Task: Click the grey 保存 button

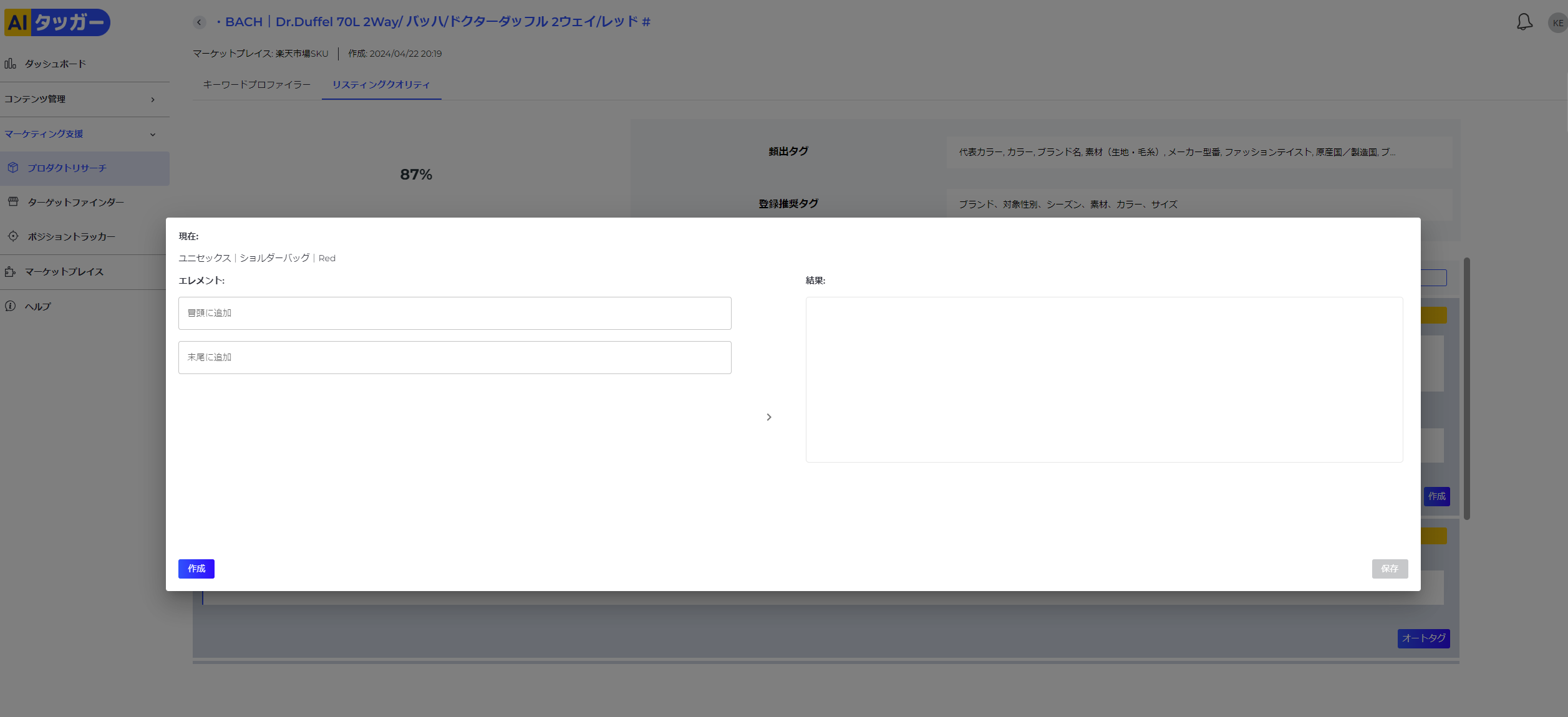Action: (x=1389, y=569)
